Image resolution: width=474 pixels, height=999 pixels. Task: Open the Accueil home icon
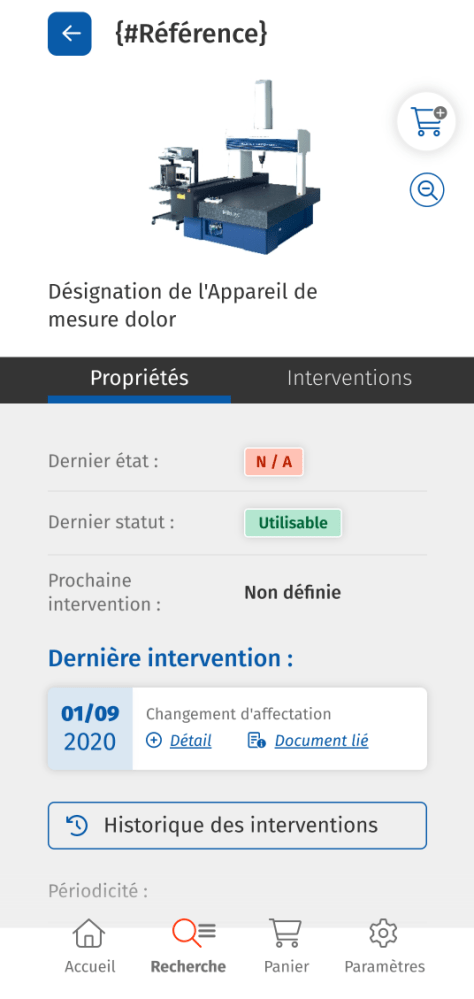point(90,933)
